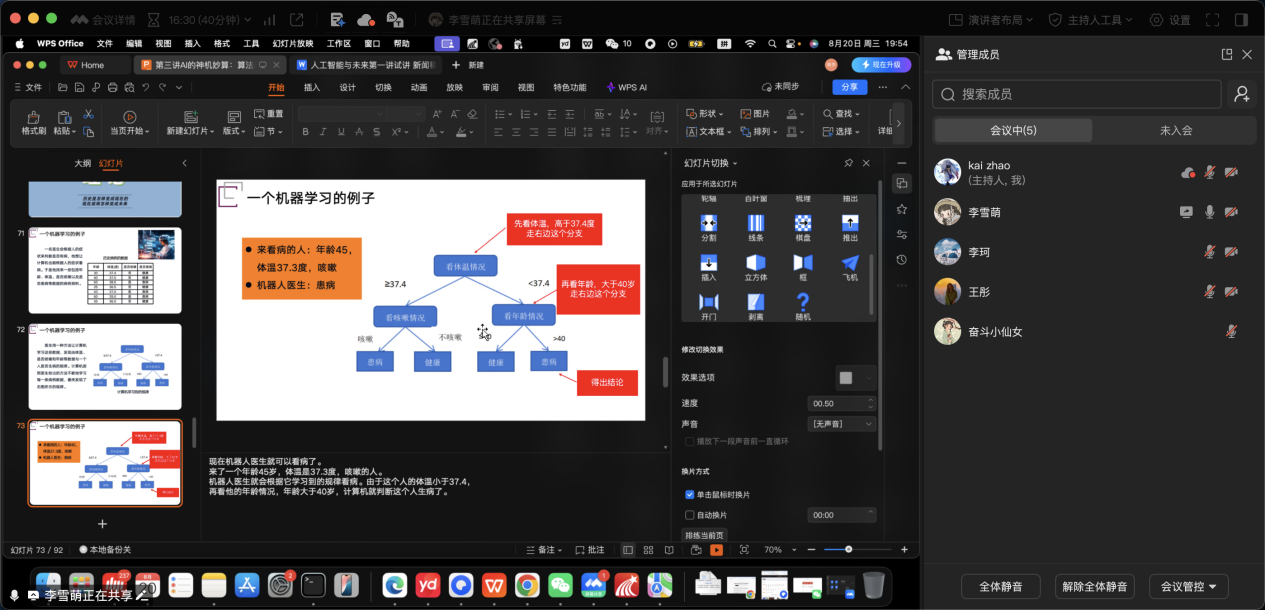The height and width of the screenshot is (610, 1265).
Task: Uncheck 单击鼠标时换片 checkbox
Action: click(690, 494)
